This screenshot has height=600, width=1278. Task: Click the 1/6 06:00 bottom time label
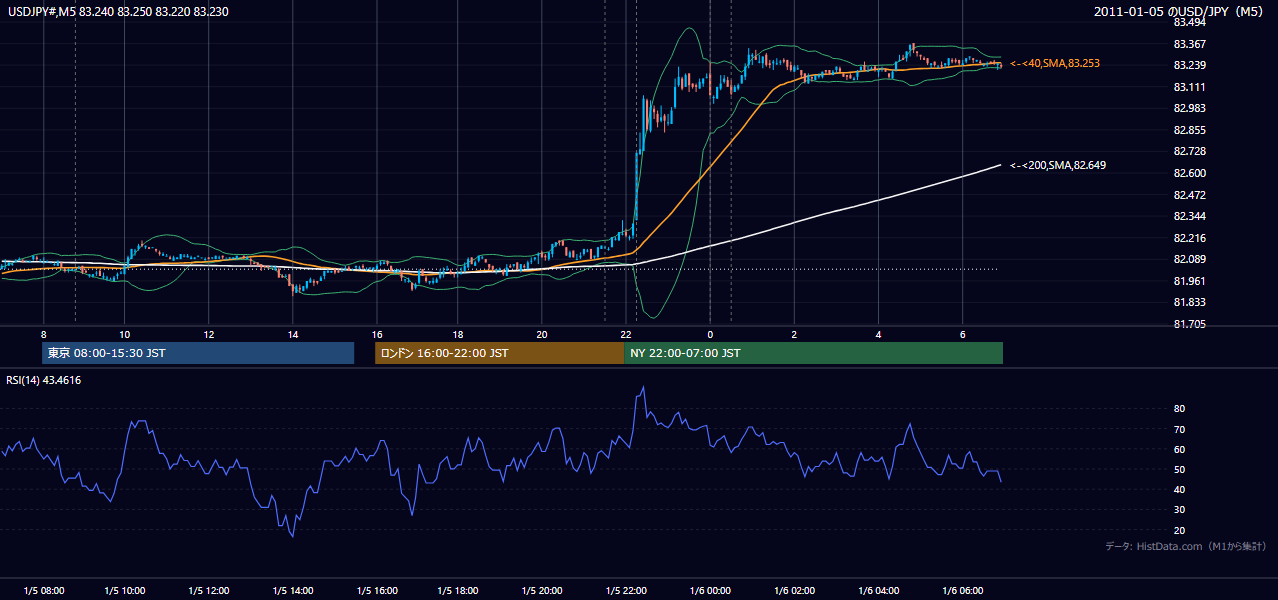[x=963, y=591]
